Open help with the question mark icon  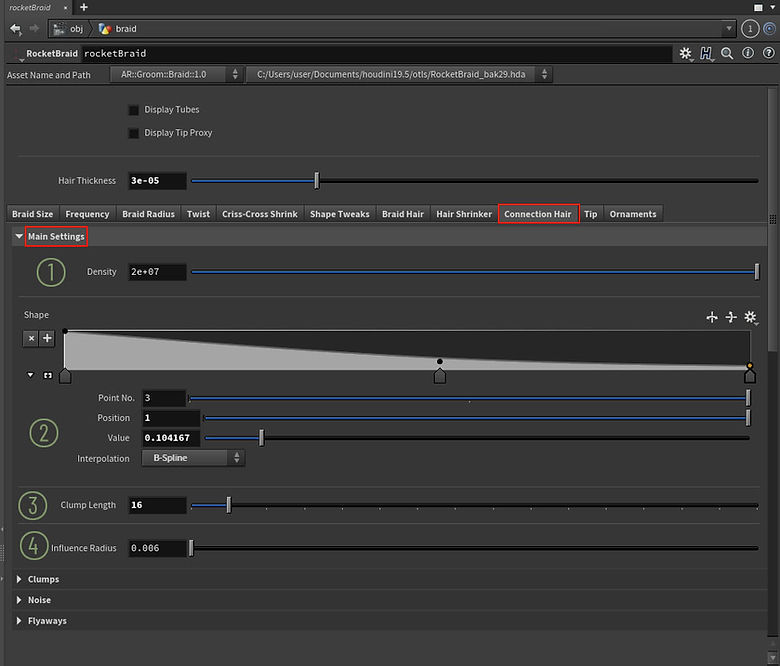click(x=769, y=53)
